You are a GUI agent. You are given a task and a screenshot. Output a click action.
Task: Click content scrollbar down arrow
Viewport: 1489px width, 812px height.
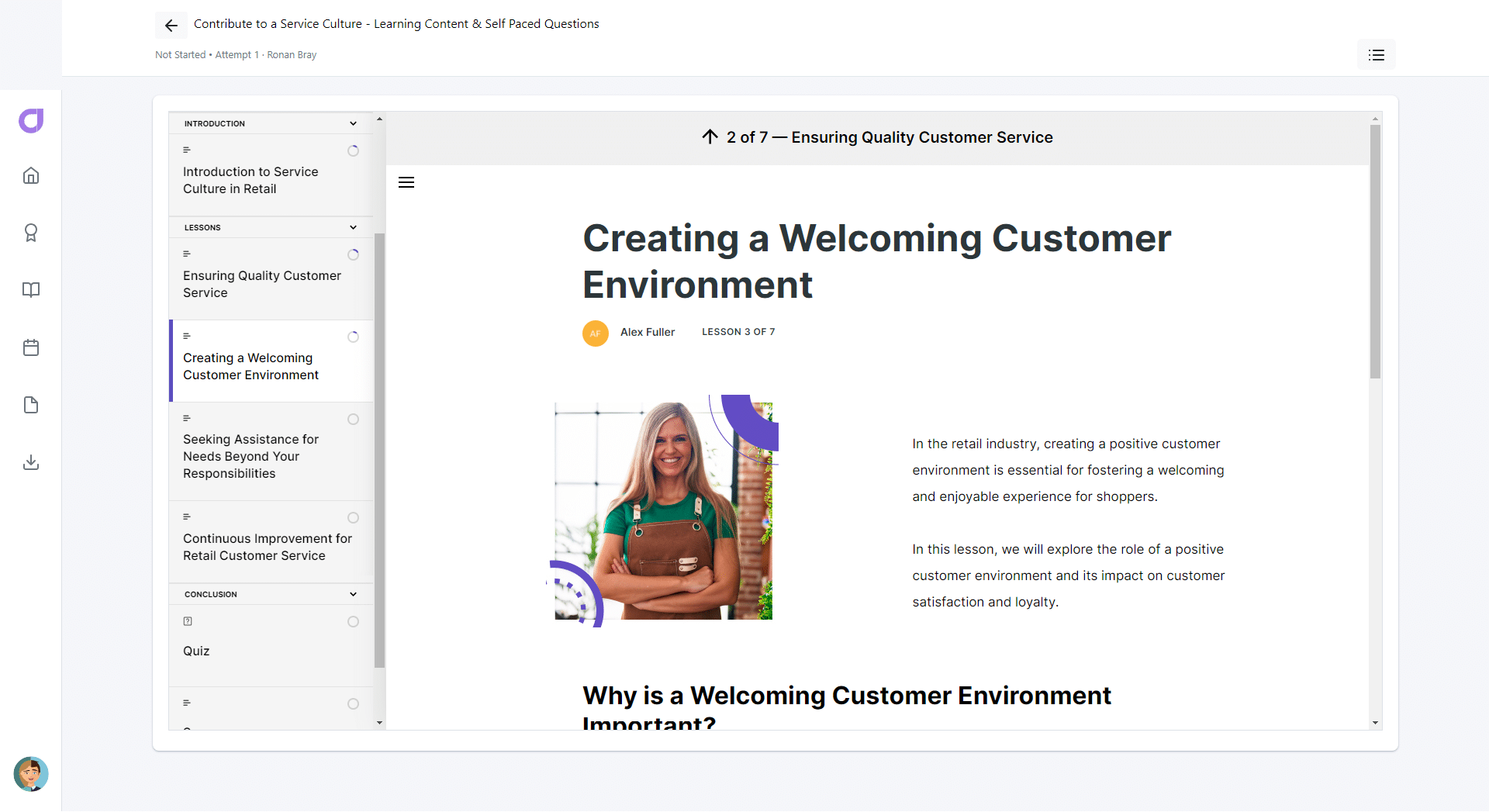click(1375, 723)
